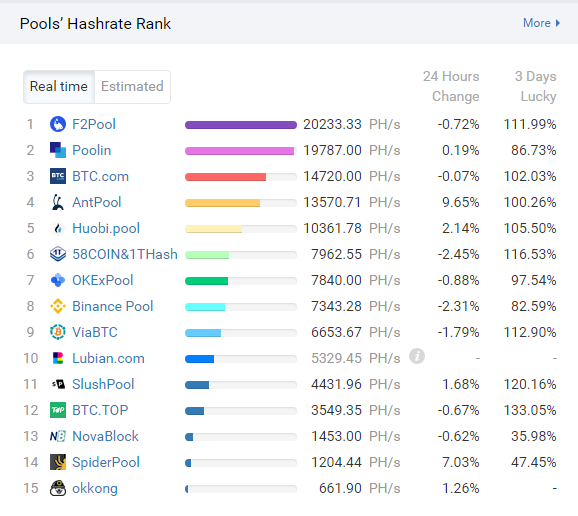Click the SpiderPool logo icon
The height and width of the screenshot is (516, 578).
[x=58, y=462]
